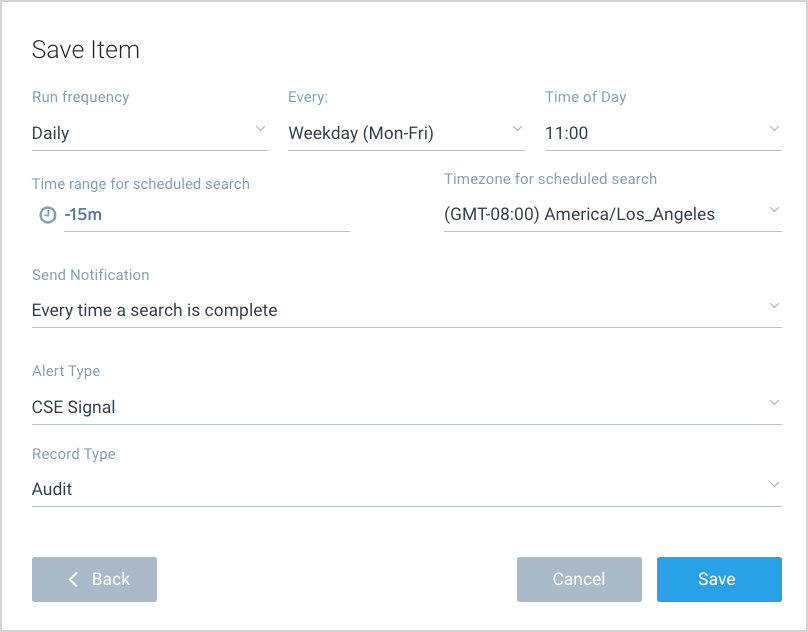This screenshot has height=632, width=808.
Task: Open the 11:00 Time of Day selector
Action: 650,133
